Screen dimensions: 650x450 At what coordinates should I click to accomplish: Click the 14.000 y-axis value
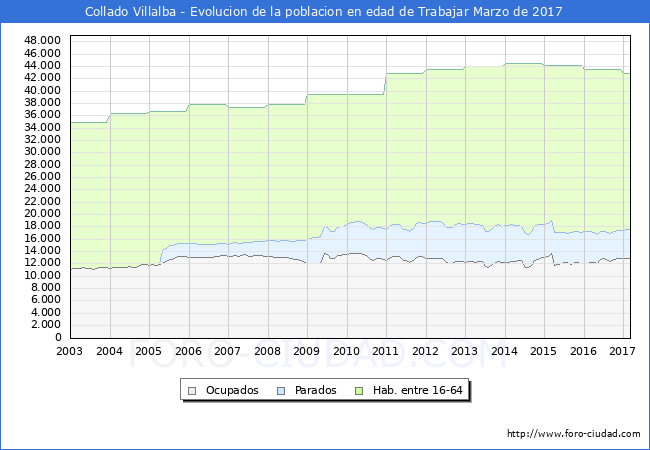pyautogui.click(x=43, y=250)
